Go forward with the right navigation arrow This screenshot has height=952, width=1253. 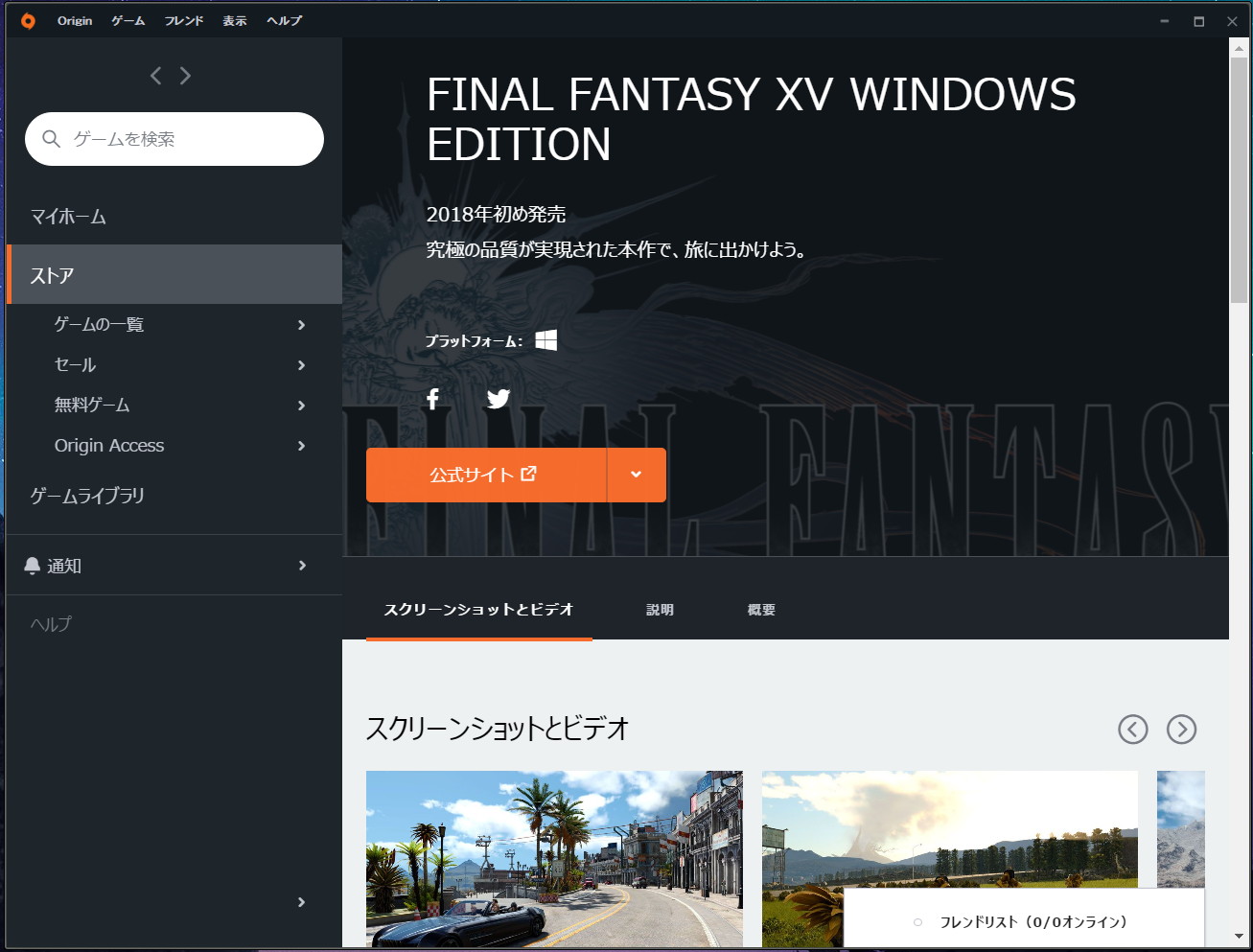(185, 76)
